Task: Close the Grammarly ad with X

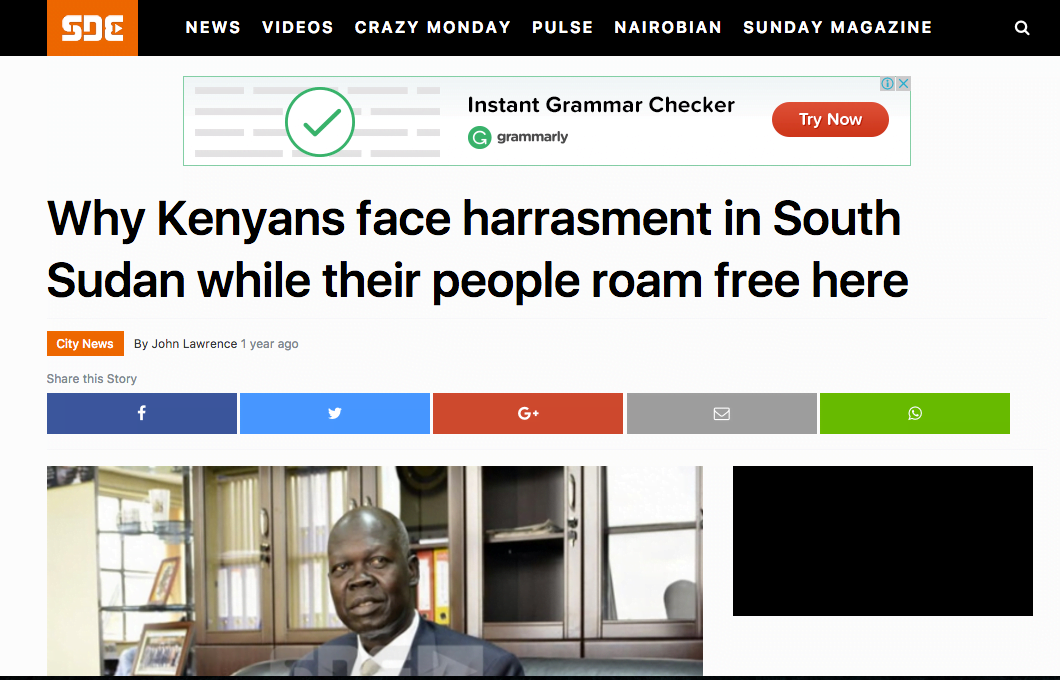Action: (903, 84)
